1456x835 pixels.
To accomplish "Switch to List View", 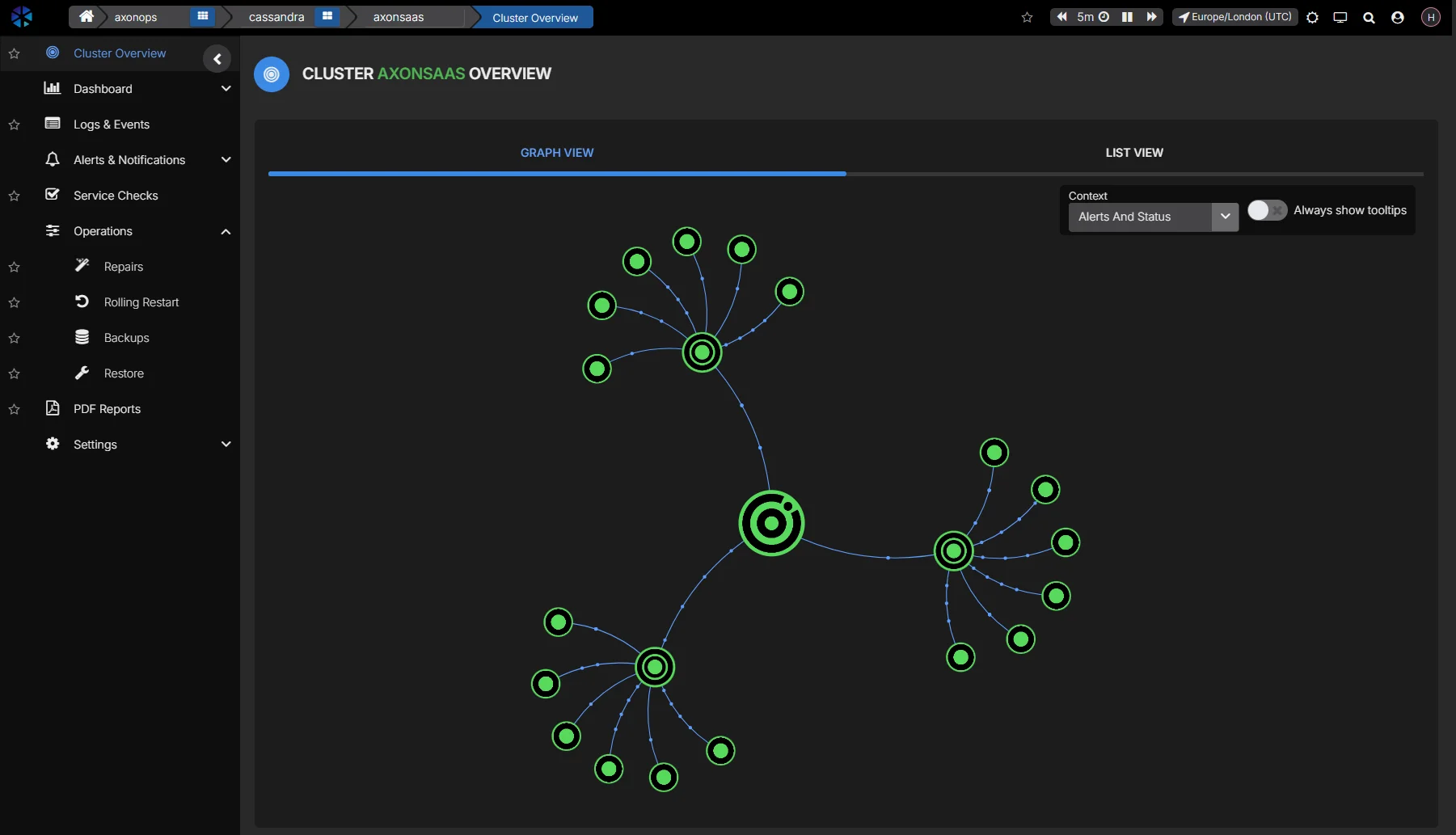I will (1133, 152).
